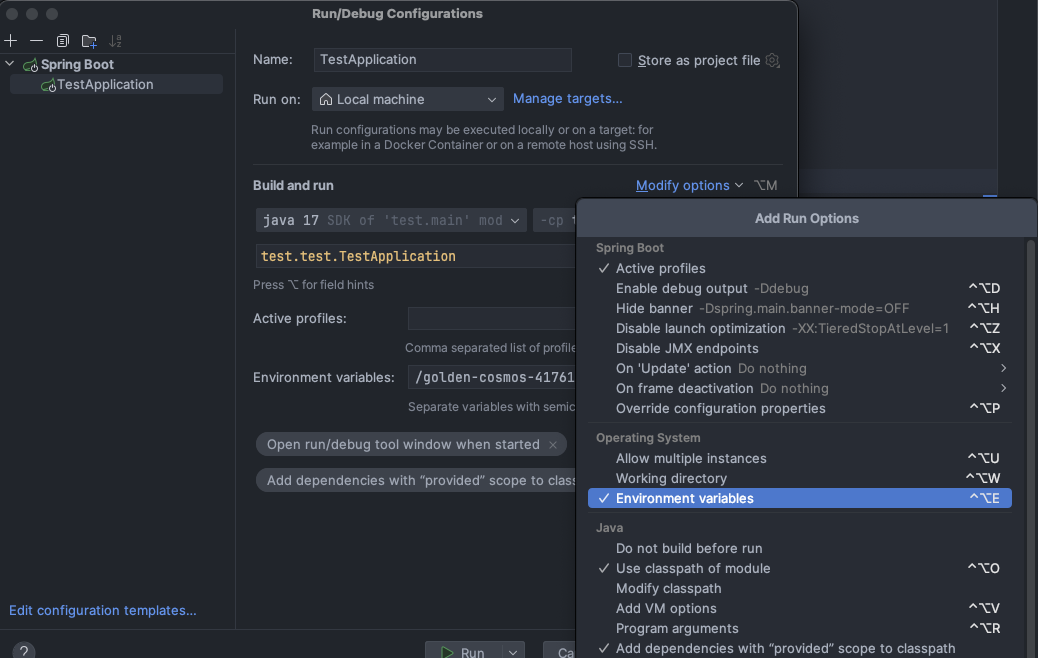This screenshot has width=1039, height=658.
Task: Sort configurations alphabetically
Action: (115, 41)
